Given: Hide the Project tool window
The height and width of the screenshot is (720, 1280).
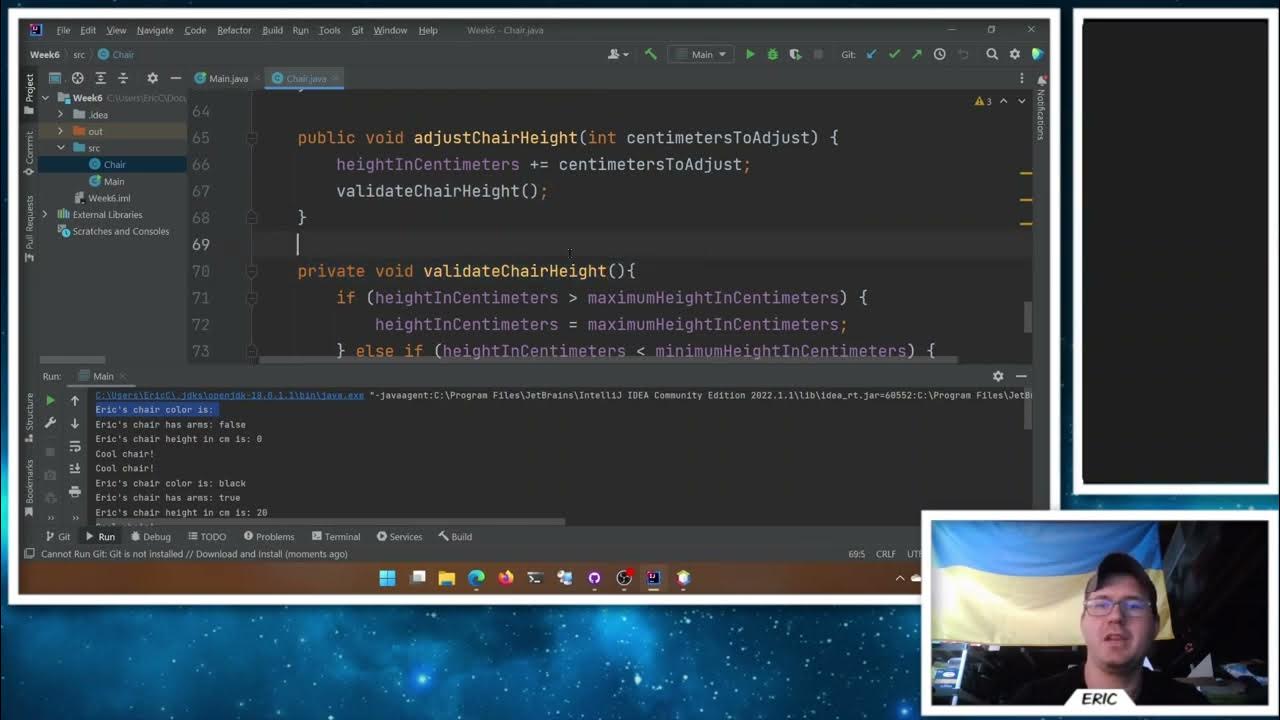Looking at the screenshot, I should tap(175, 78).
